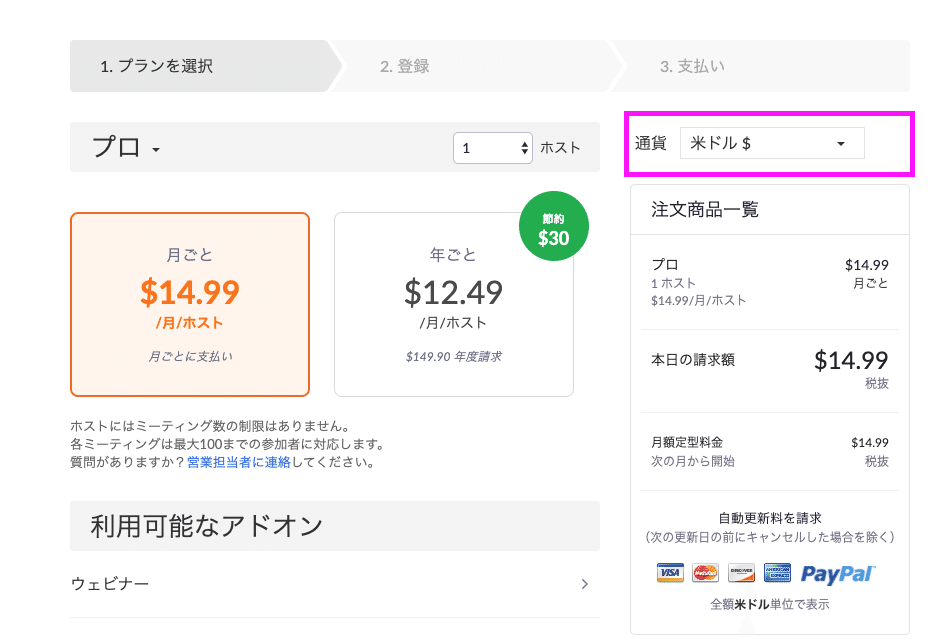
Task: Click the Discover card icon
Action: [740, 572]
